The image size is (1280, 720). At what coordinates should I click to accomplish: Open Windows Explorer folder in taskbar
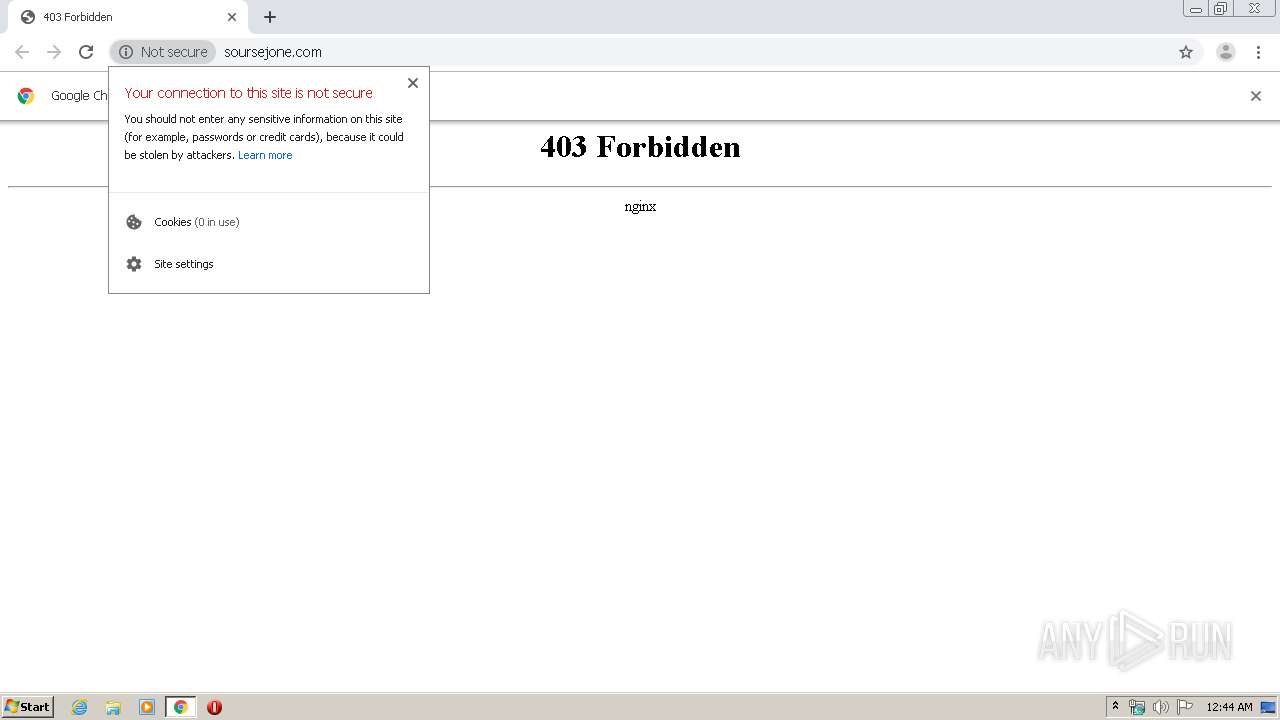(x=113, y=707)
